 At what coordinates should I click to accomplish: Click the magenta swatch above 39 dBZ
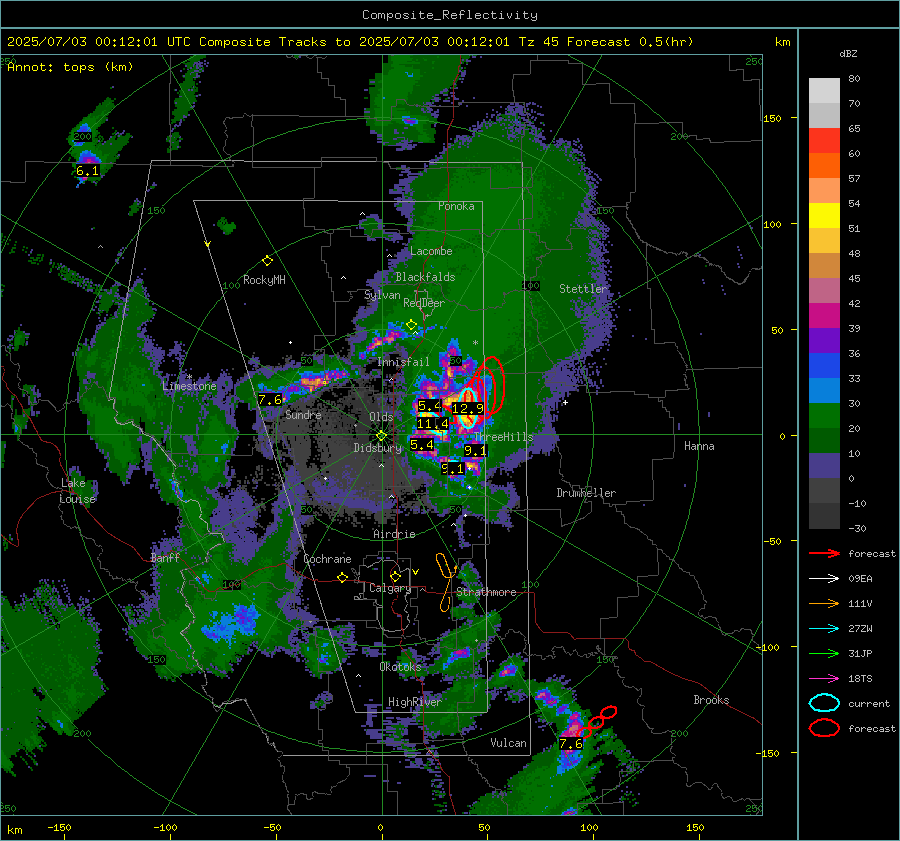click(x=824, y=316)
